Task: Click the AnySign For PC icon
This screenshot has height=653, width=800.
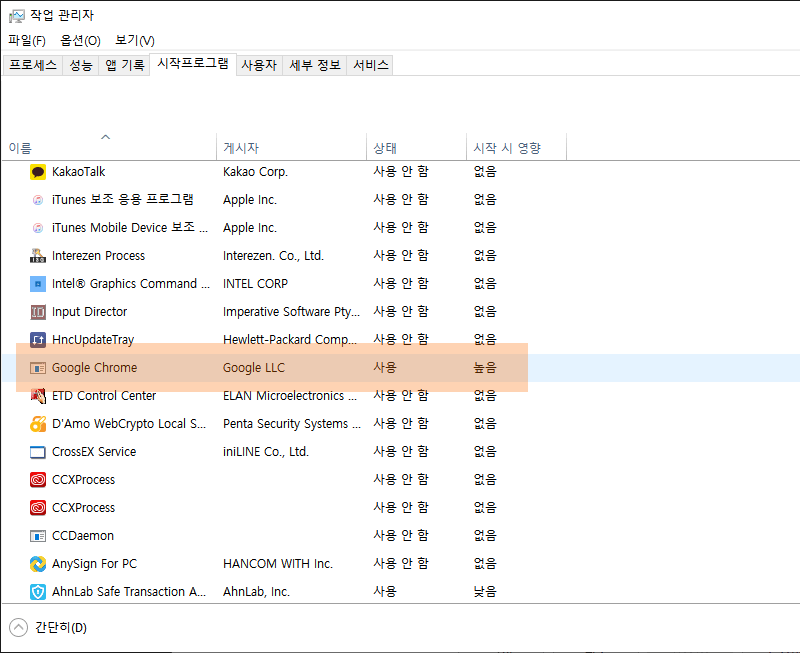Action: [x=38, y=564]
